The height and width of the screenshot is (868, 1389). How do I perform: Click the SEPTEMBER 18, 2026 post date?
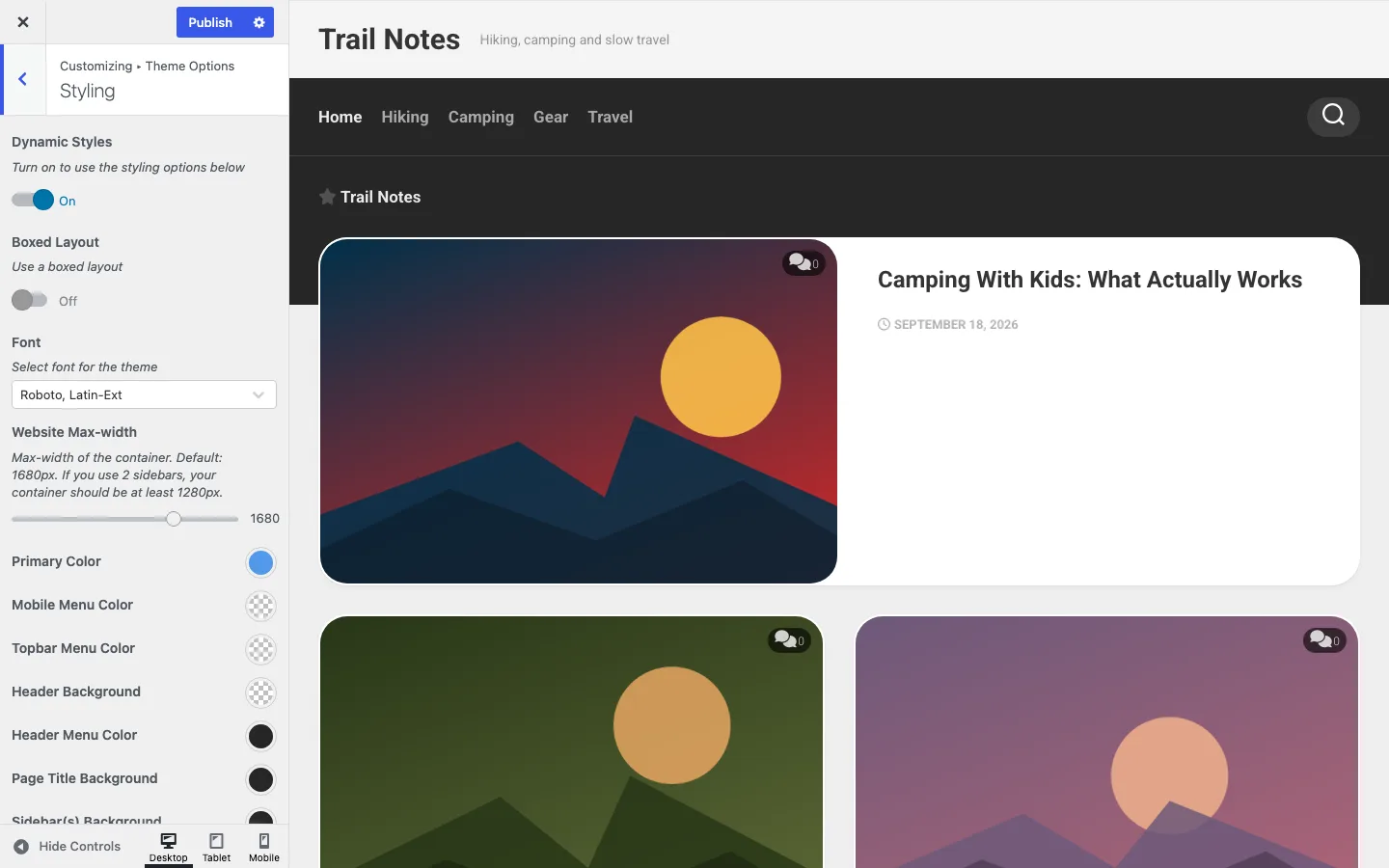click(x=956, y=325)
